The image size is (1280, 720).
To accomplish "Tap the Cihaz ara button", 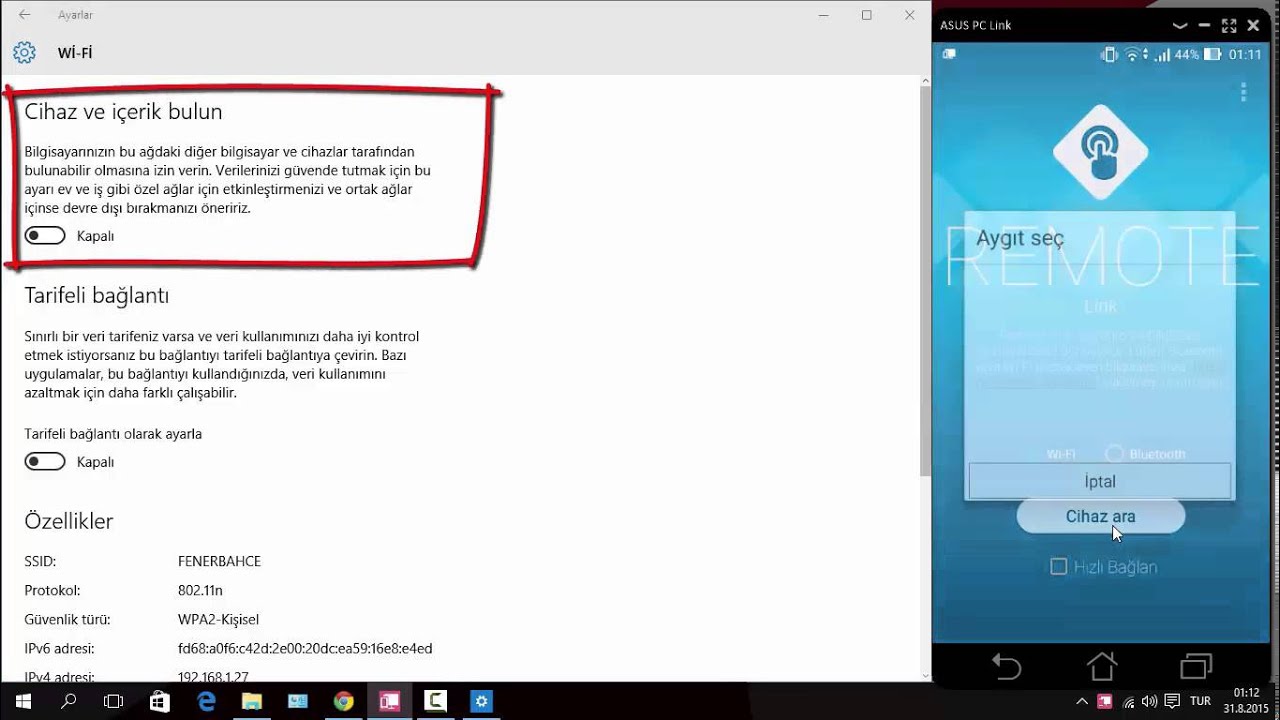I will (1100, 517).
